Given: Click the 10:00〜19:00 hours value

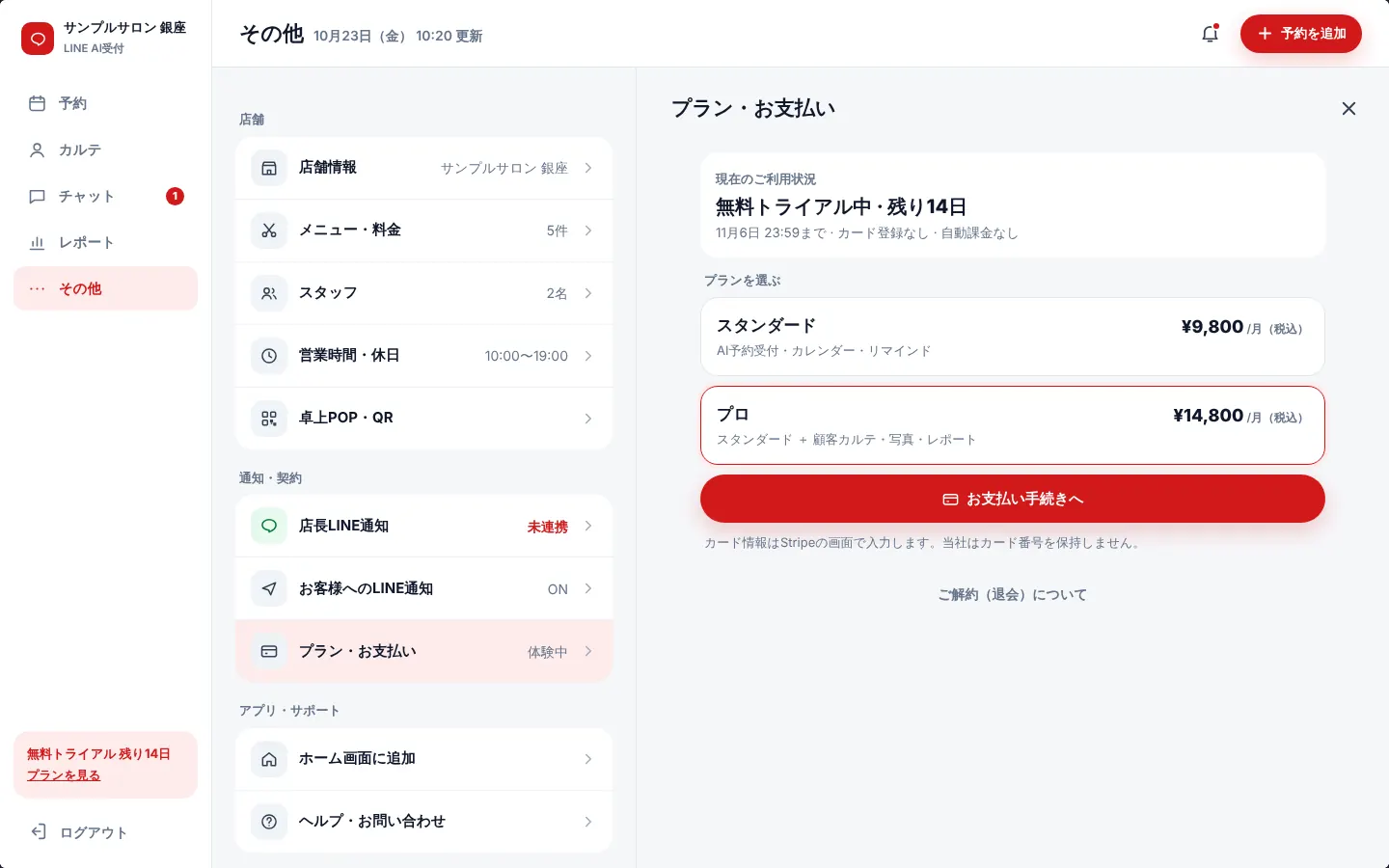Looking at the screenshot, I should tap(527, 356).
